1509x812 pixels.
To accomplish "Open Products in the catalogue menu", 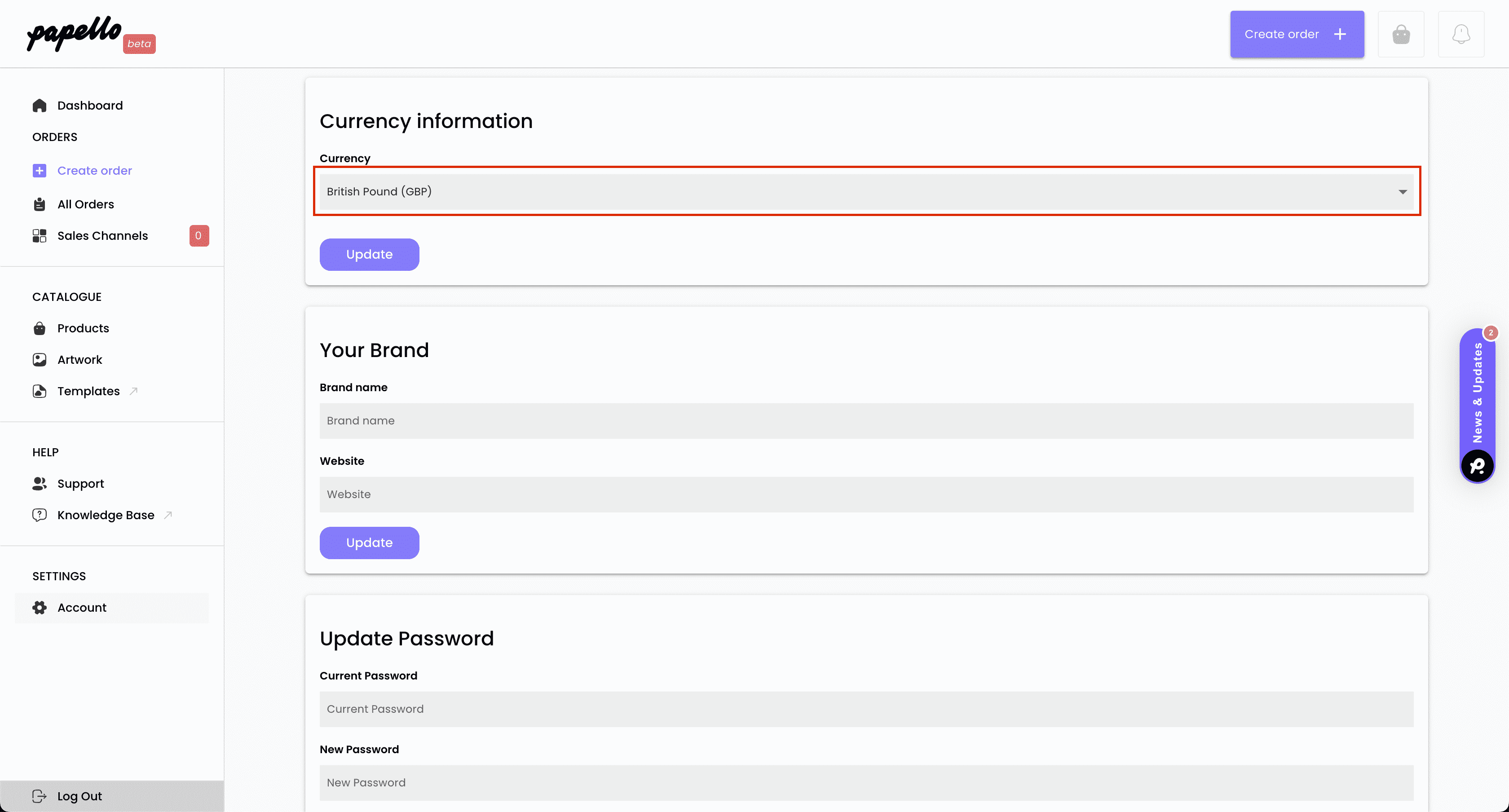I will click(x=83, y=328).
